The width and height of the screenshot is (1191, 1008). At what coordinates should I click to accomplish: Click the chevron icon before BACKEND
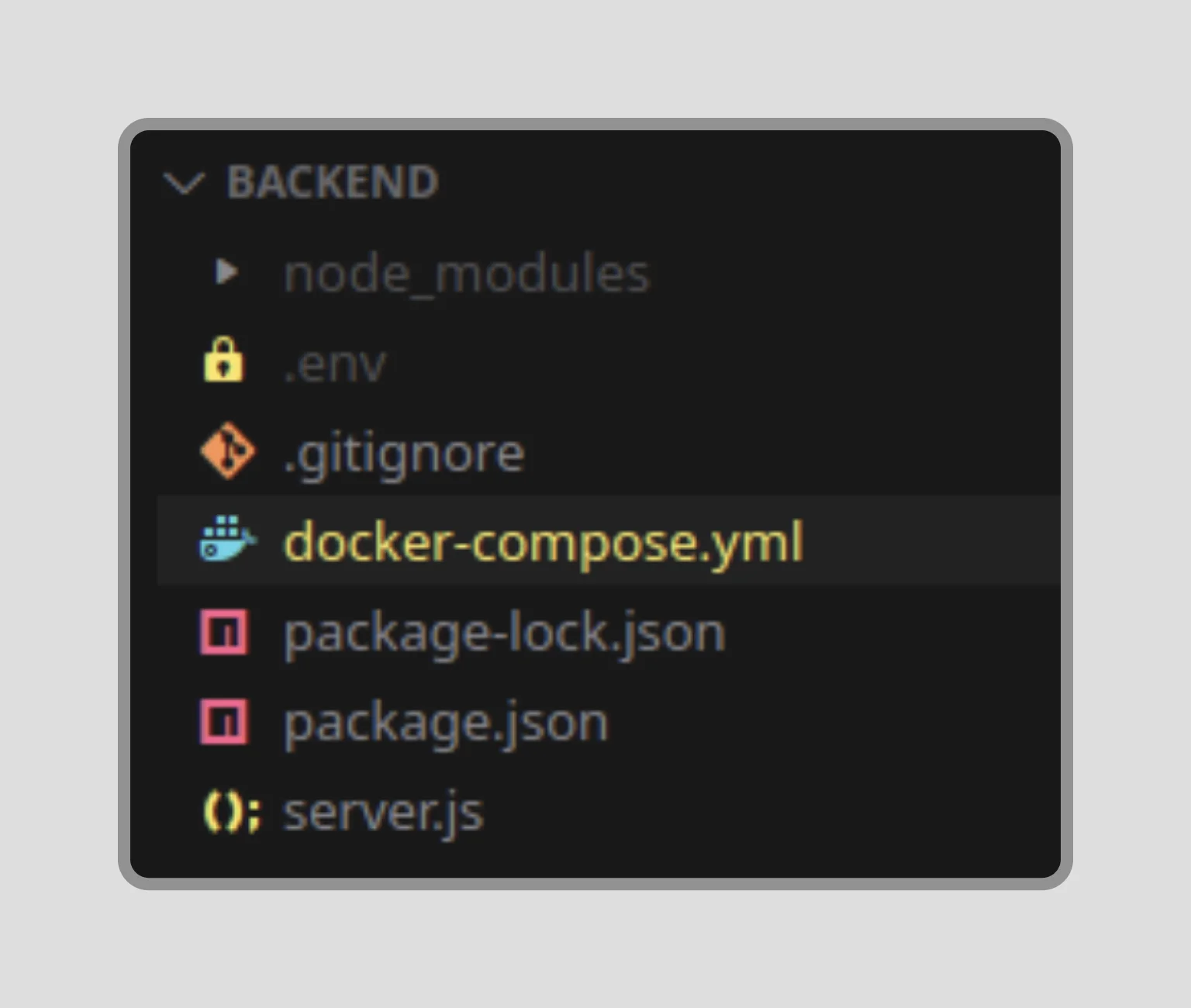[x=184, y=184]
